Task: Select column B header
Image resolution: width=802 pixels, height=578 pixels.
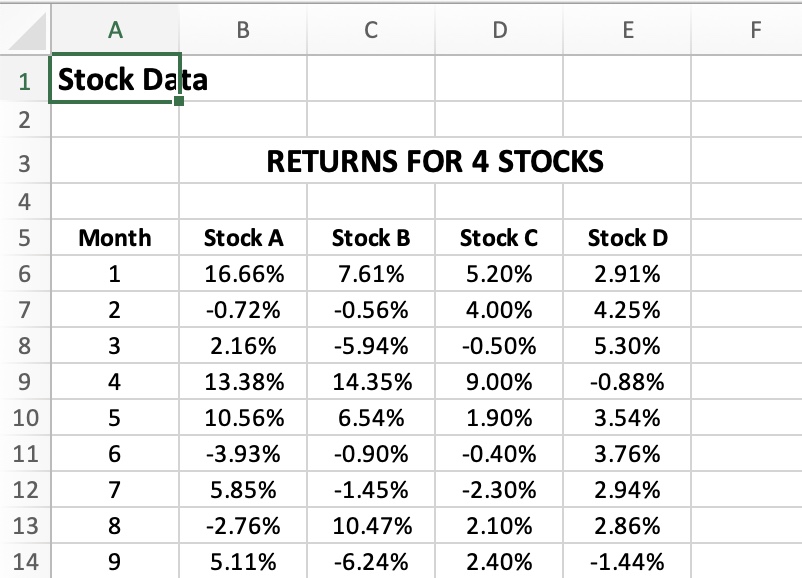Action: pos(242,30)
